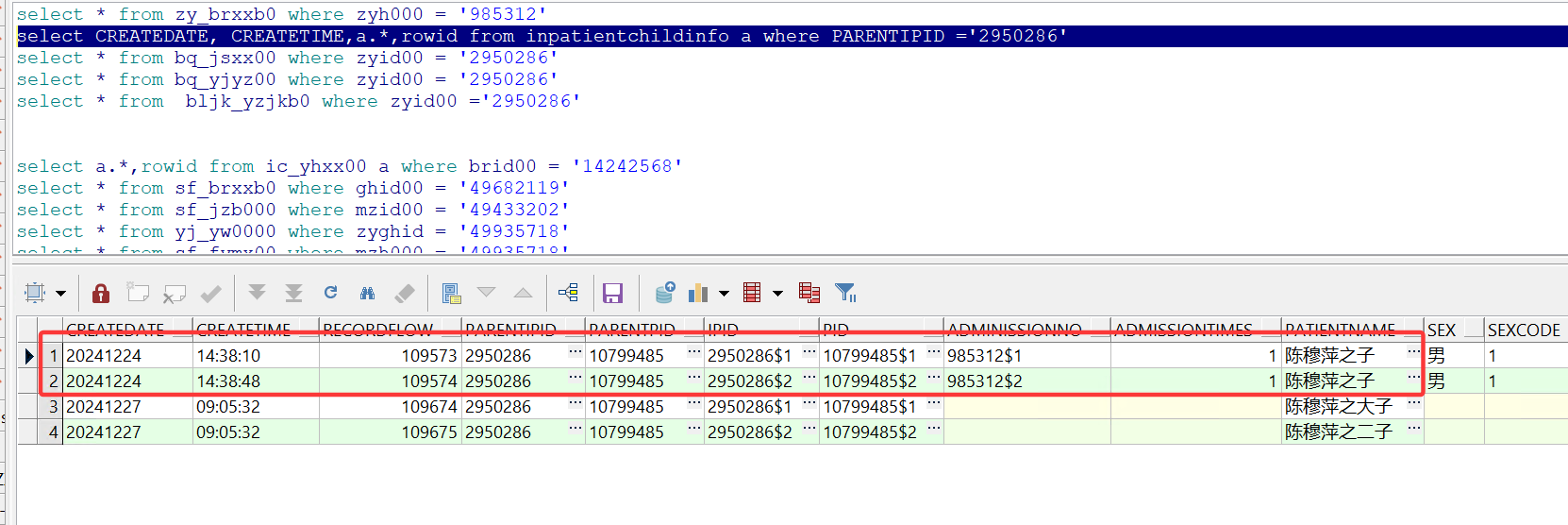Click the bq_jsxx00 query line
This screenshot has height=525, width=1568.
pos(287,58)
